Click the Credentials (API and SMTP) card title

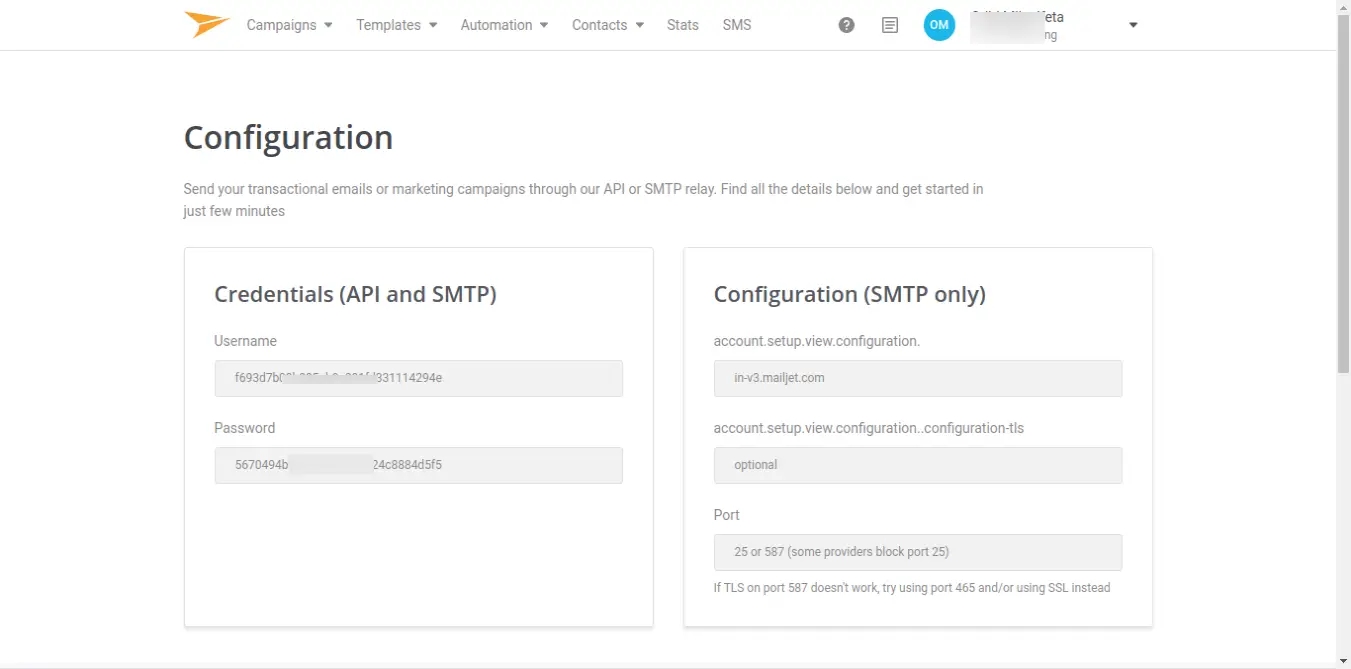pos(355,294)
